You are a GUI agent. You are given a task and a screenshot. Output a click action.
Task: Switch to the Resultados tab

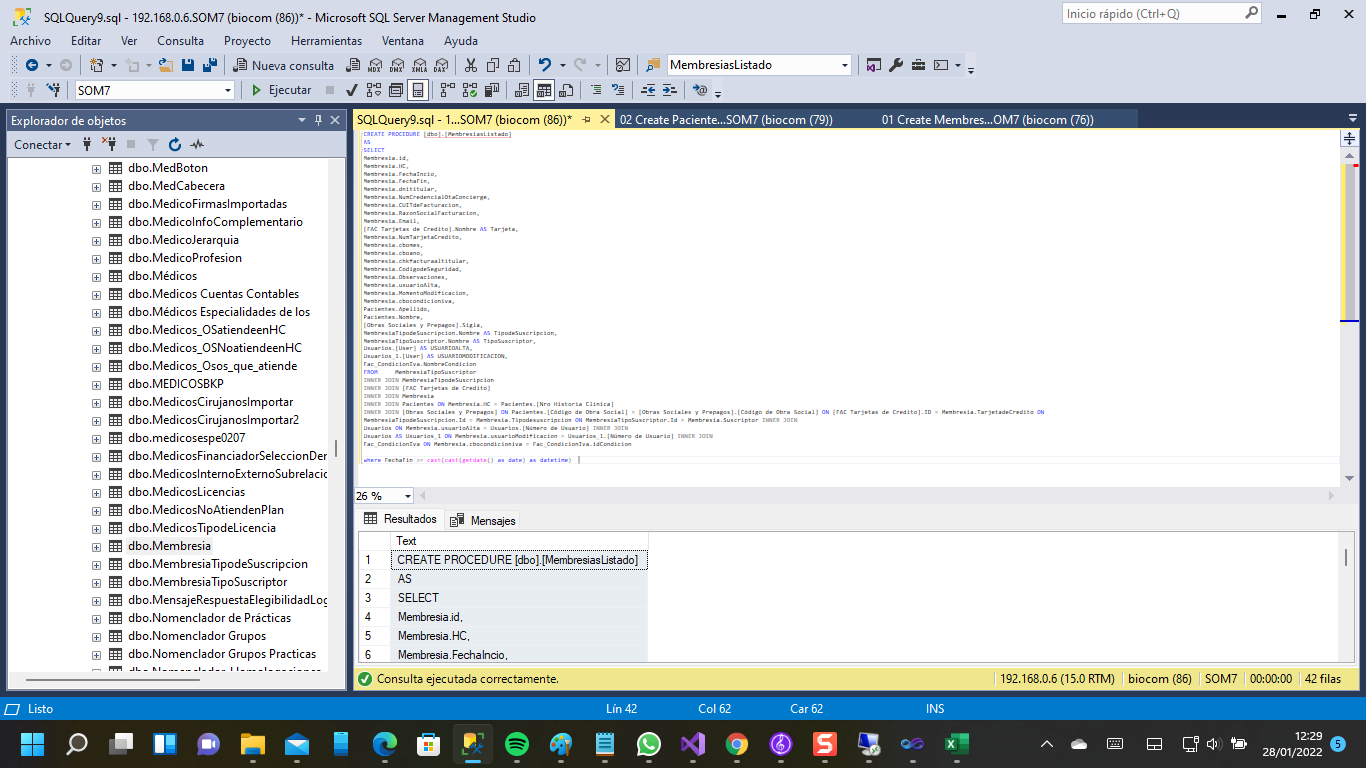(x=401, y=519)
